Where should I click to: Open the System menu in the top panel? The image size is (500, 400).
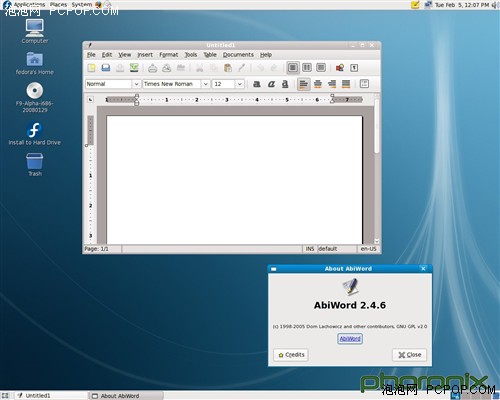[82, 4]
